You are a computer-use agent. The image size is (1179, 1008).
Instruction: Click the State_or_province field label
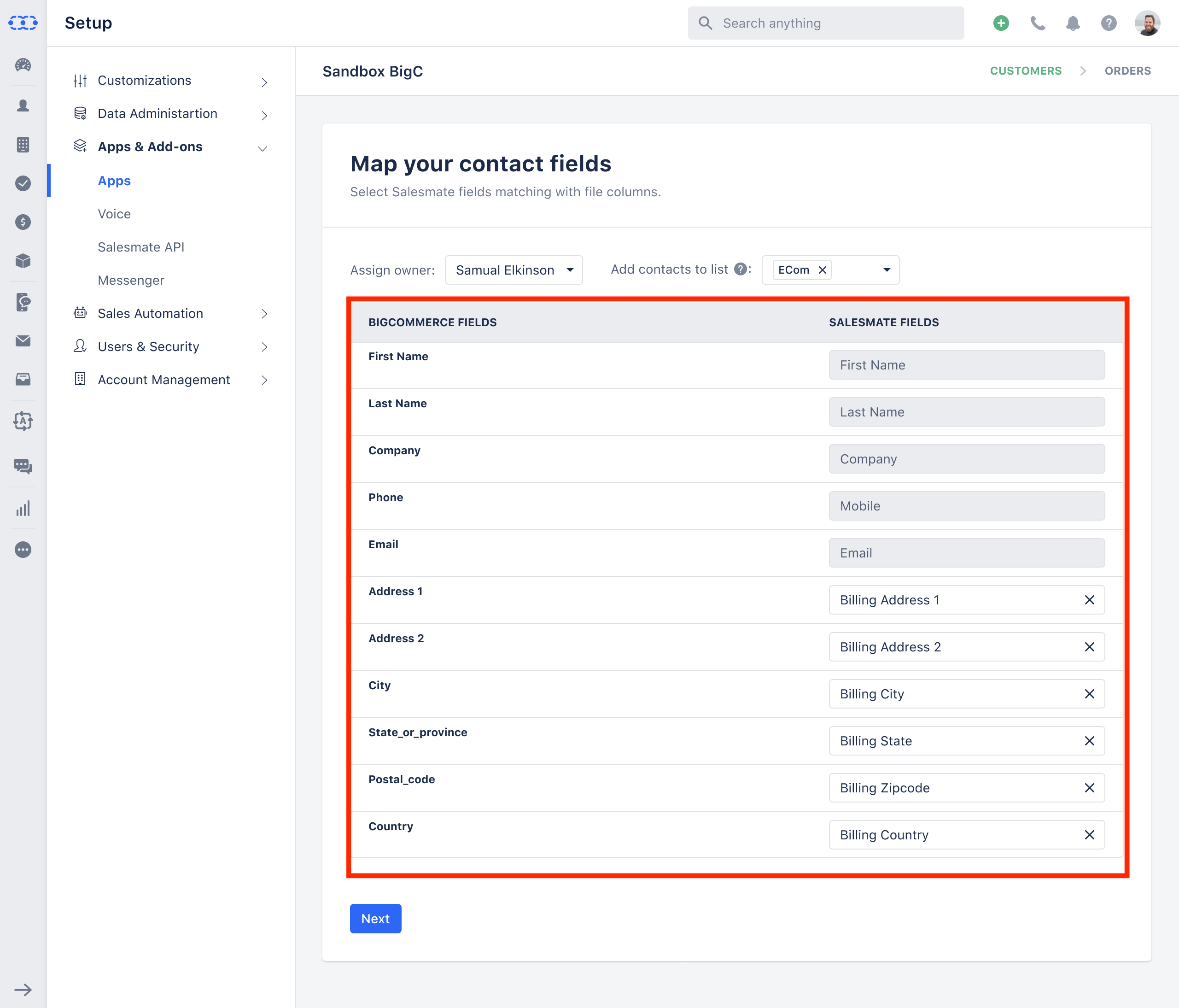pyautogui.click(x=418, y=733)
